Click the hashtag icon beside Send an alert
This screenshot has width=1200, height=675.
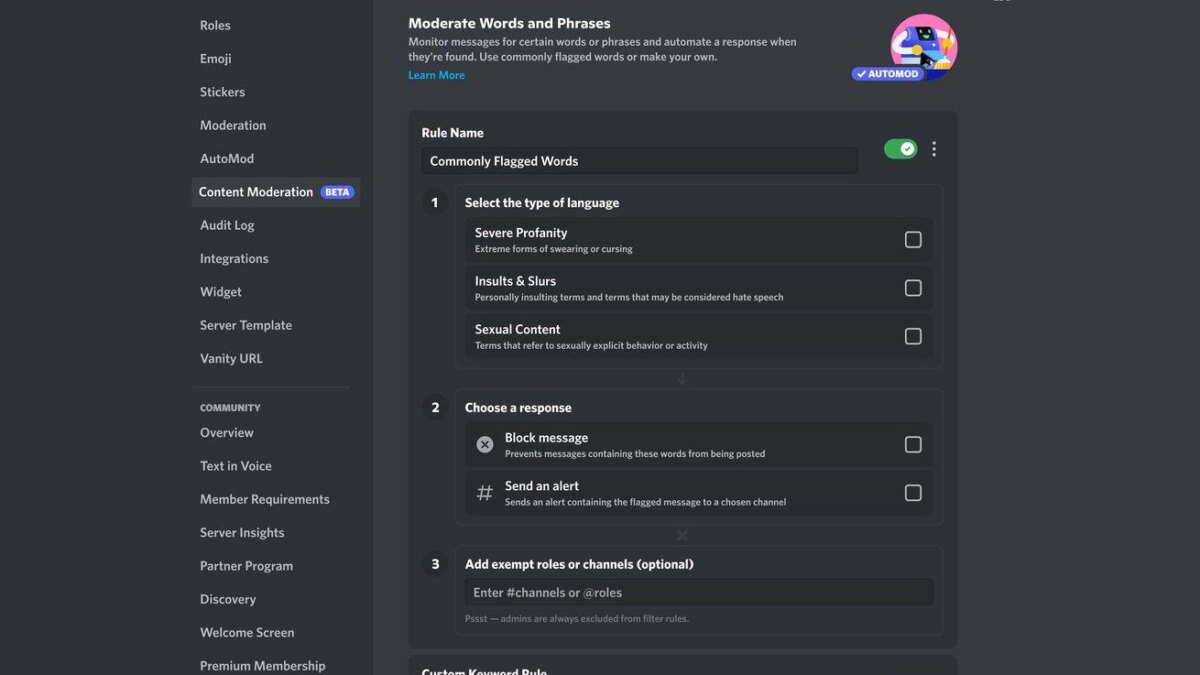(485, 492)
